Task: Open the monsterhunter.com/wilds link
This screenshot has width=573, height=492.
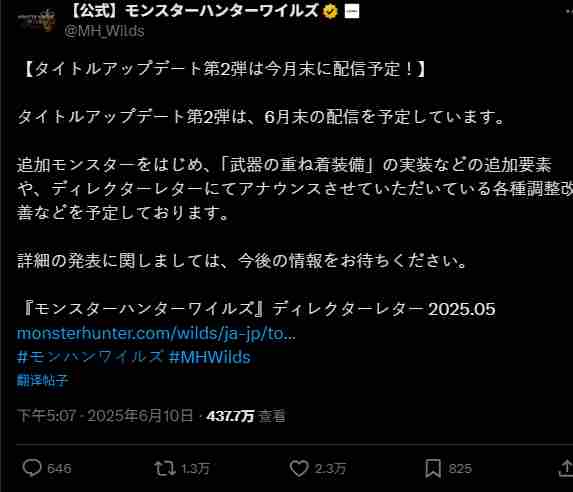Action: pyautogui.click(x=156, y=333)
